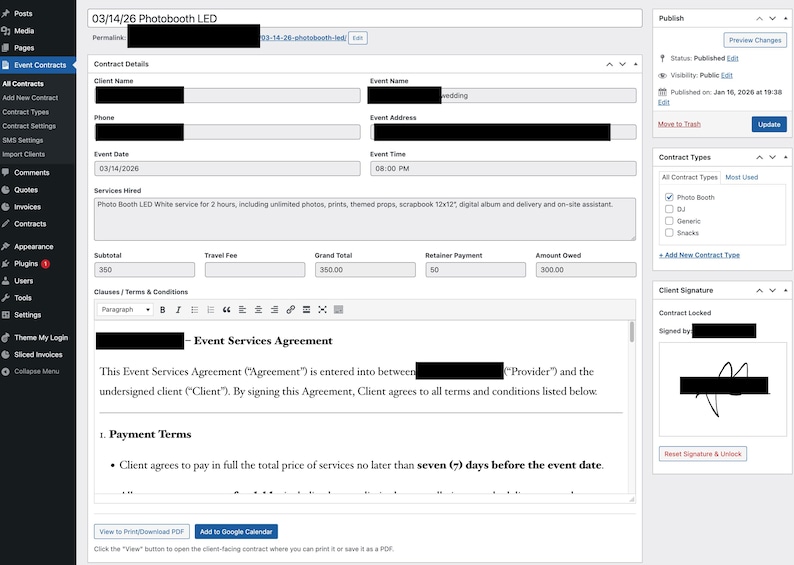Click the Event Date field
The width and height of the screenshot is (794, 565).
point(227,169)
